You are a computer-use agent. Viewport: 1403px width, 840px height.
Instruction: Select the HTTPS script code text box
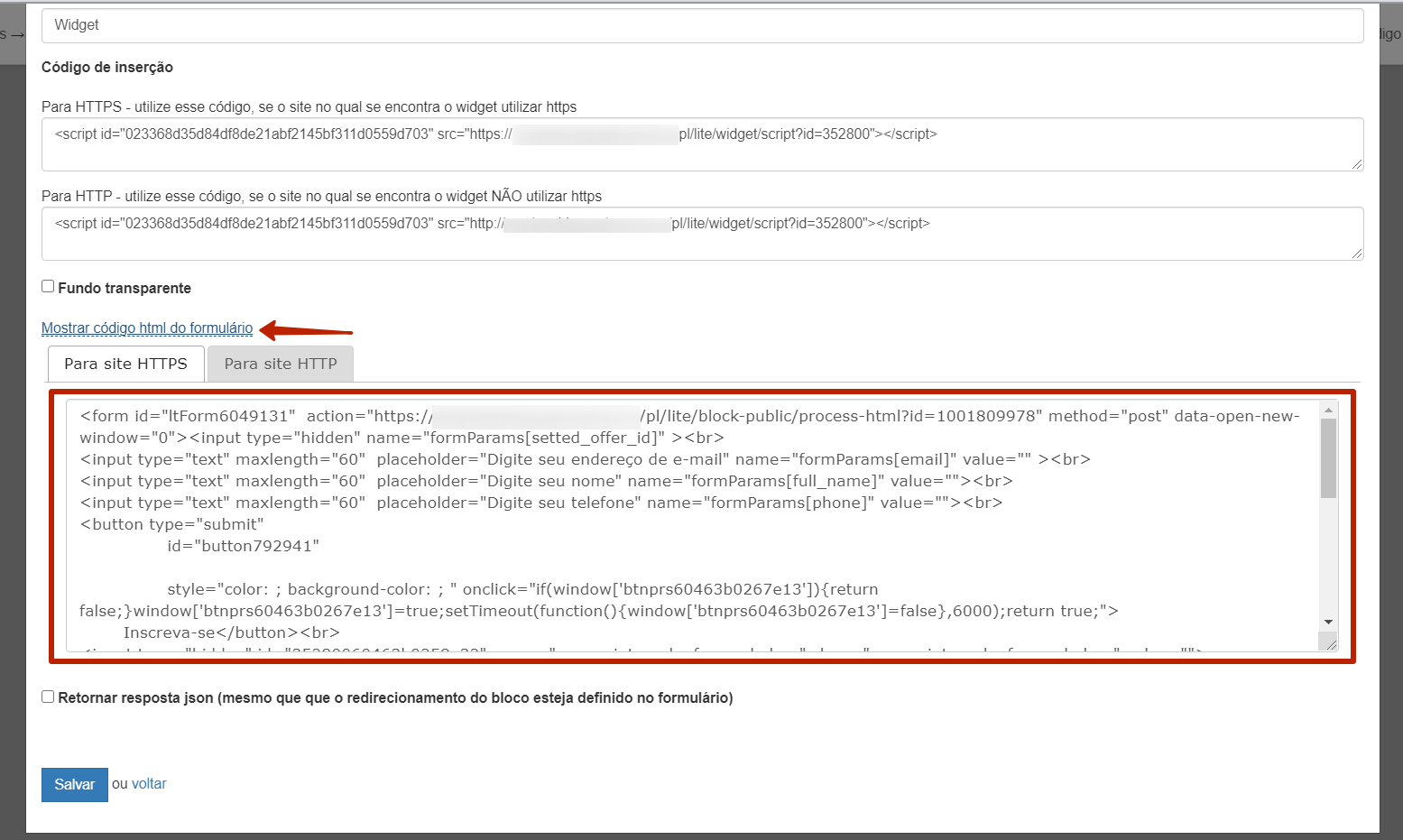(701, 144)
